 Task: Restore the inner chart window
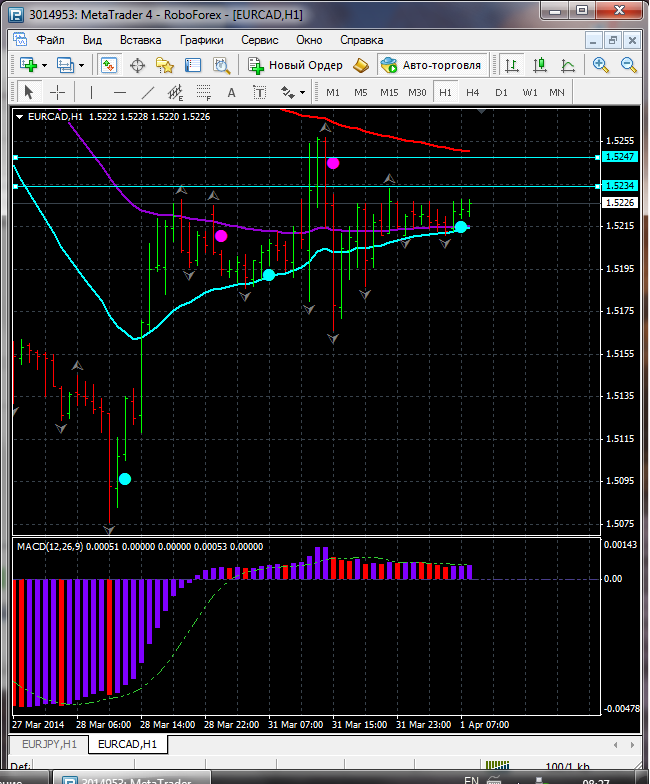(x=612, y=40)
